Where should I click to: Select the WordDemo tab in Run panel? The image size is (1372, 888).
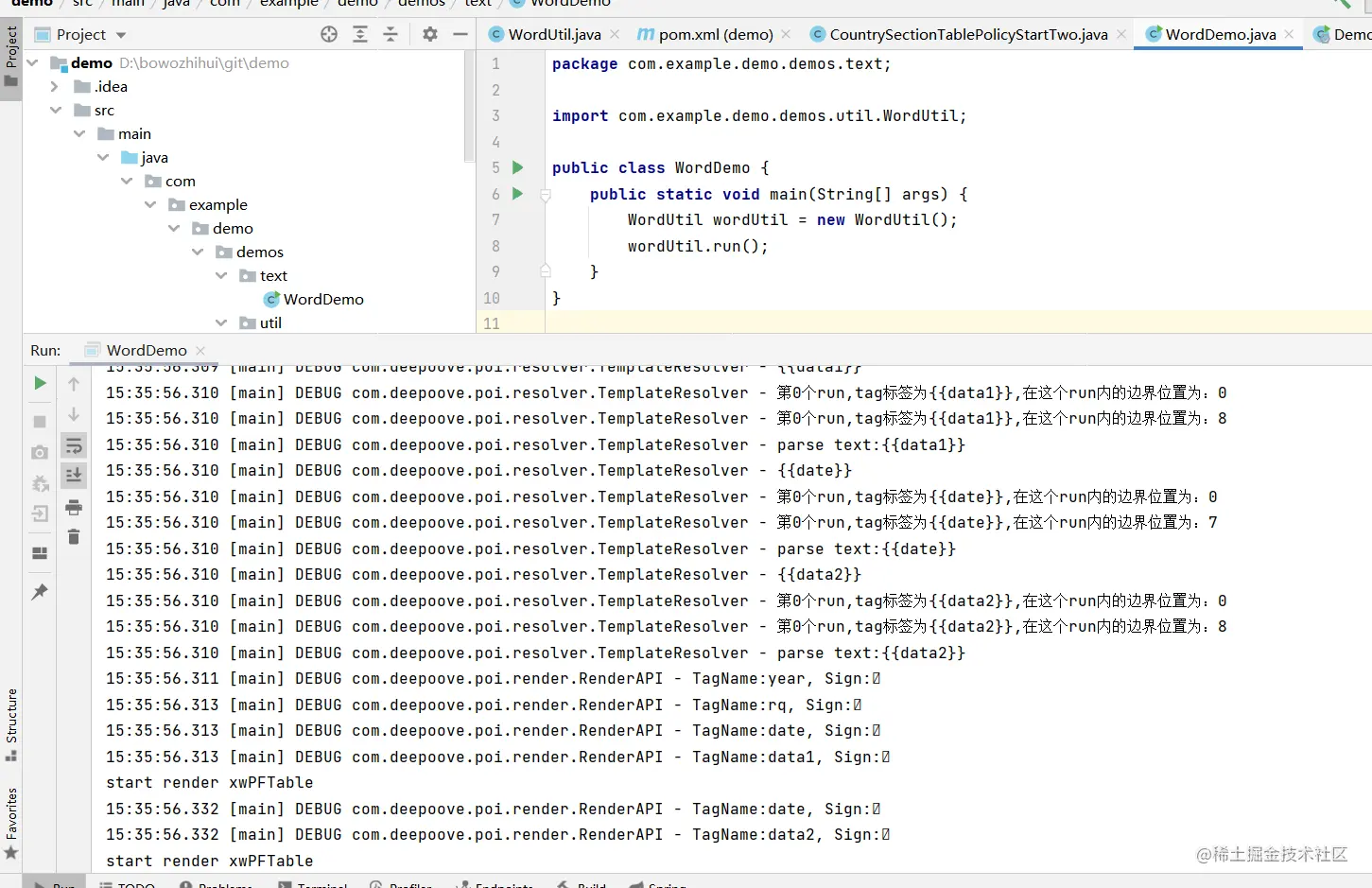coord(147,350)
